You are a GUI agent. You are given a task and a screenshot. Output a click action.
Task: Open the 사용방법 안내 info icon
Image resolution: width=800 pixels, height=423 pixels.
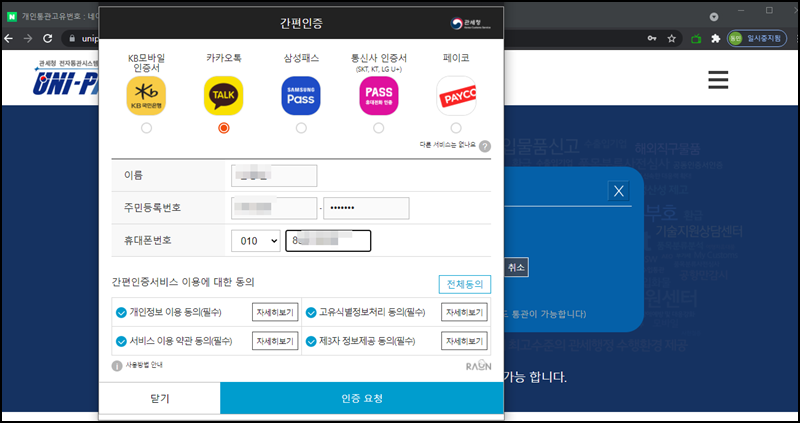tap(117, 366)
